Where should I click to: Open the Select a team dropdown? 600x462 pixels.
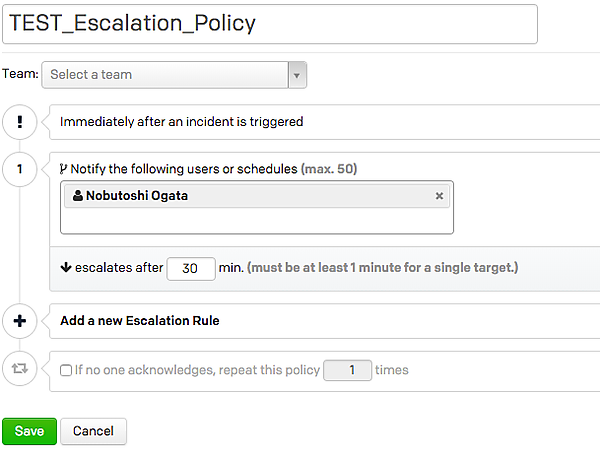coord(165,74)
